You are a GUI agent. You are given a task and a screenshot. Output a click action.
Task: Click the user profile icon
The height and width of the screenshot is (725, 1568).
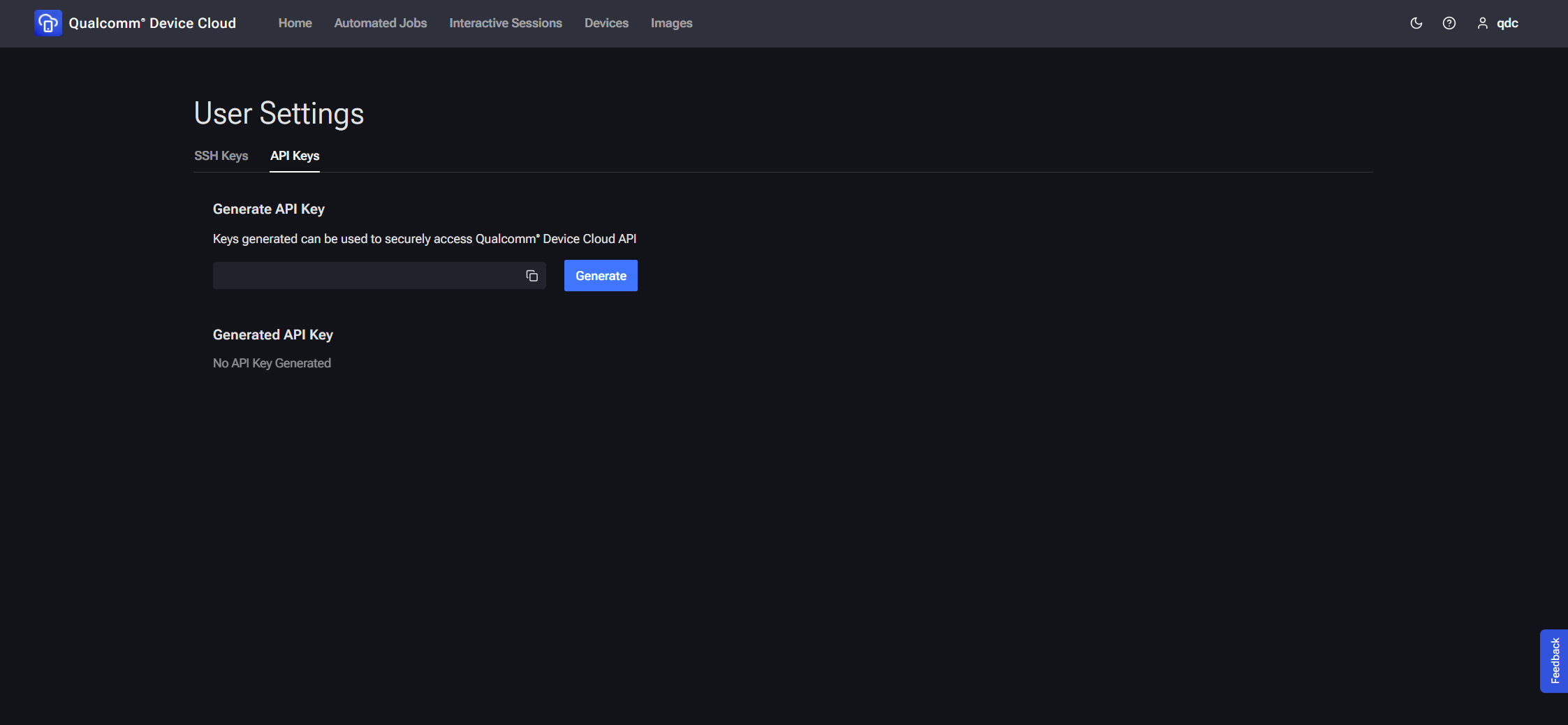click(x=1482, y=23)
